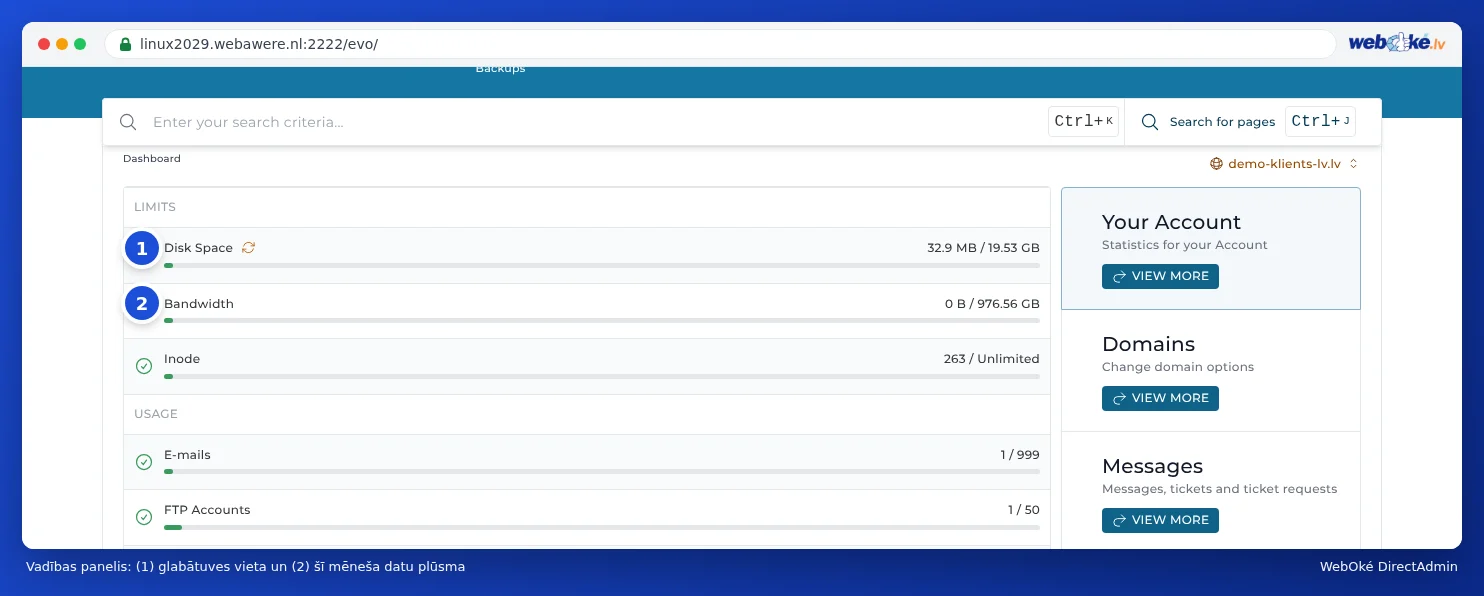This screenshot has width=1484, height=596.
Task: Click View More under Messages
Action: click(x=1160, y=520)
